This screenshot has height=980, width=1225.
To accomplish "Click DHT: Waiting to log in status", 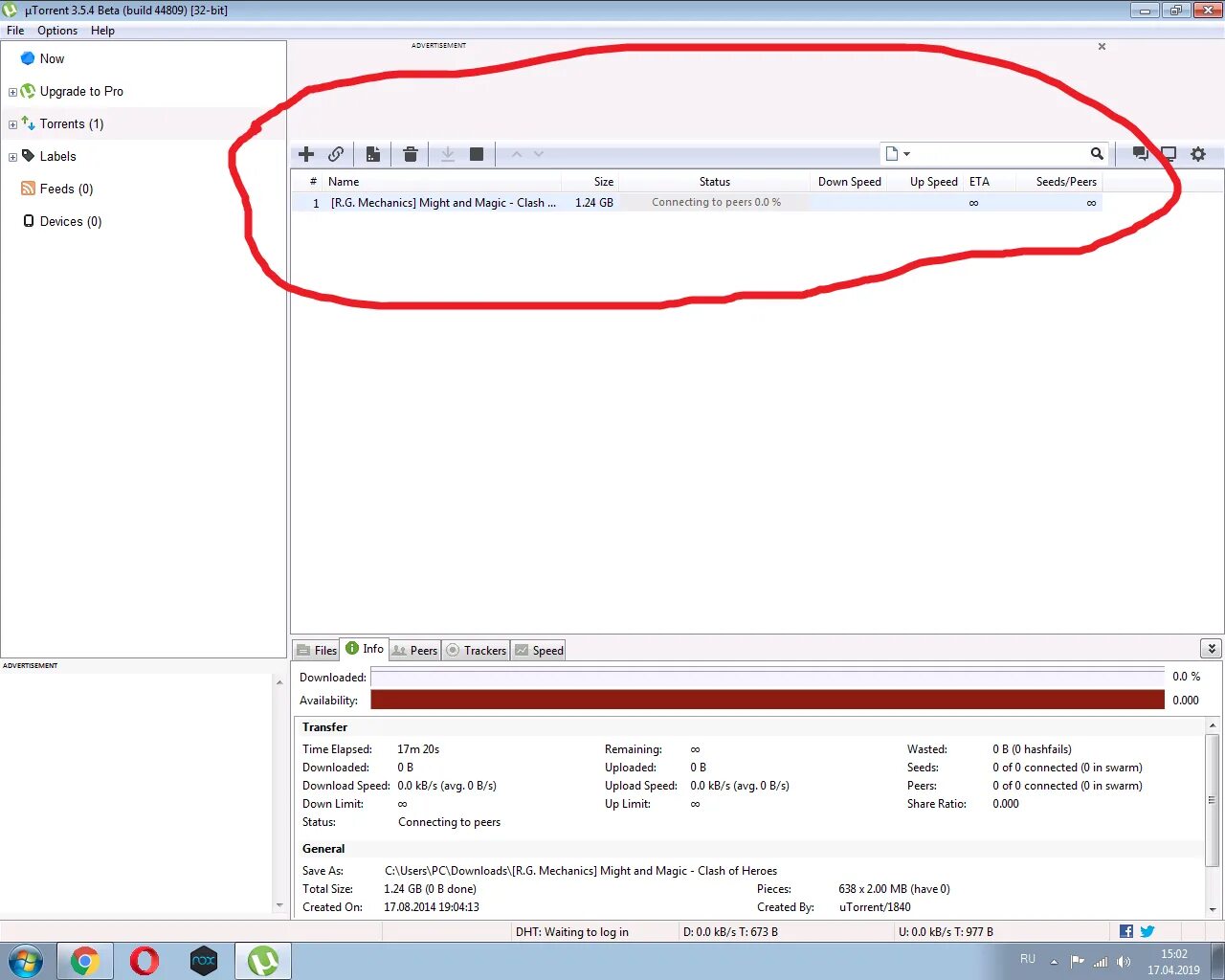I will 572,931.
